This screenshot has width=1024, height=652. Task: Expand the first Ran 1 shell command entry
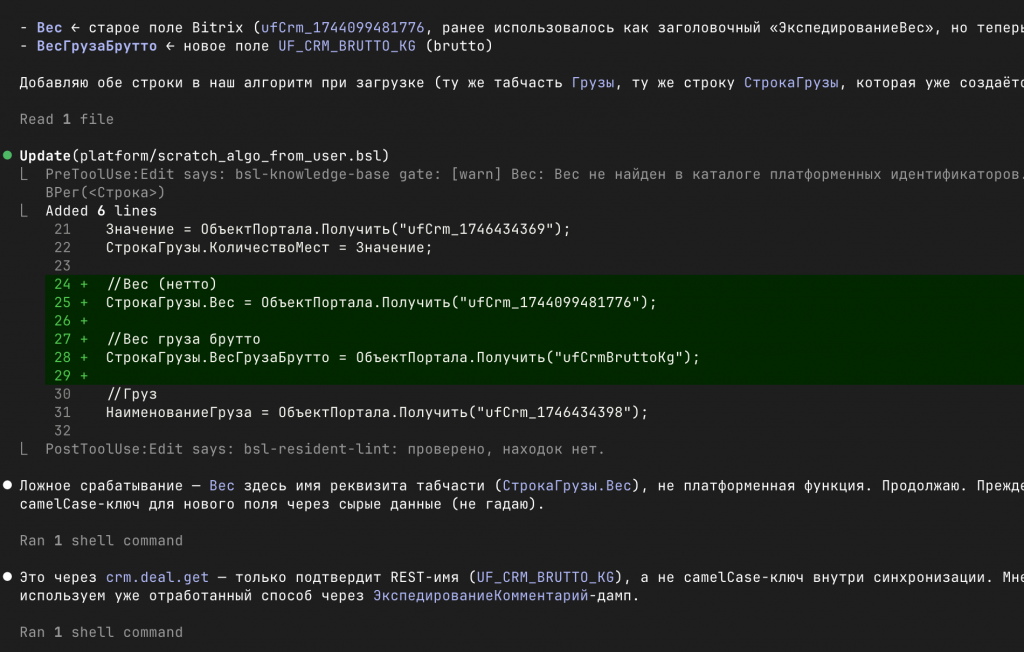pos(101,540)
